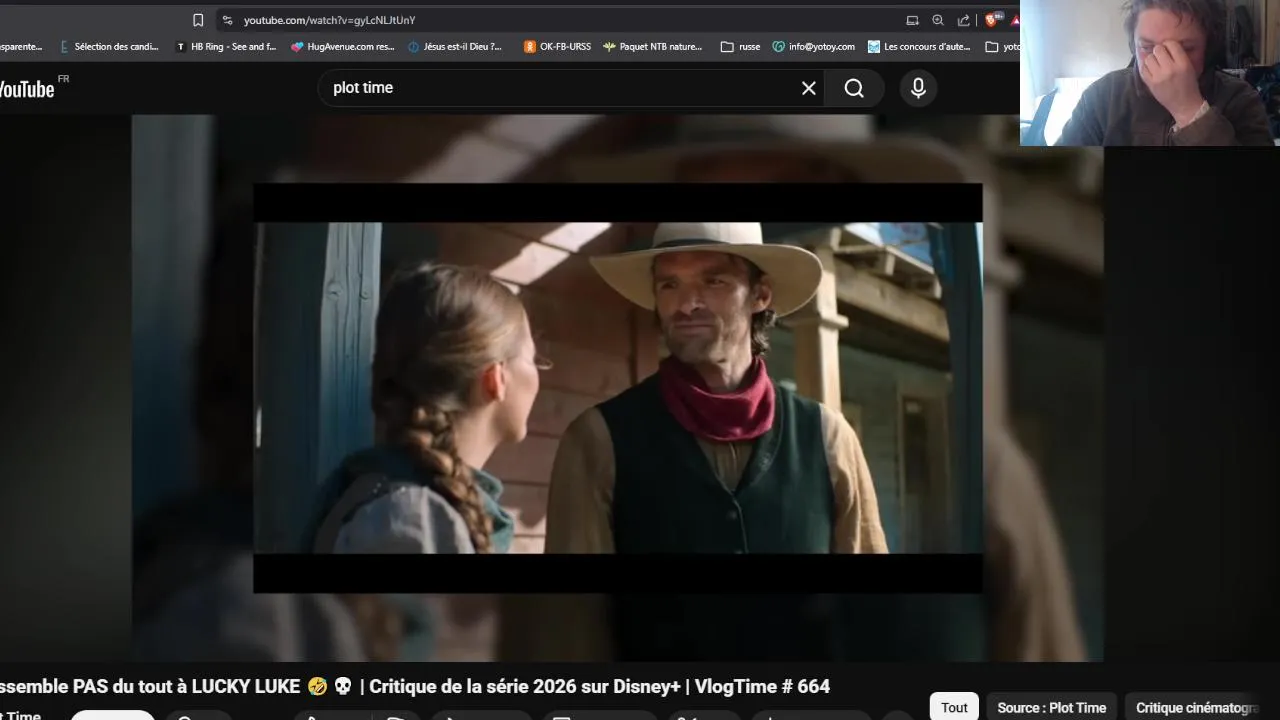The width and height of the screenshot is (1280, 720).
Task: Open the "OK-FB-URSS" bookmark
Action: pyautogui.click(x=558, y=46)
